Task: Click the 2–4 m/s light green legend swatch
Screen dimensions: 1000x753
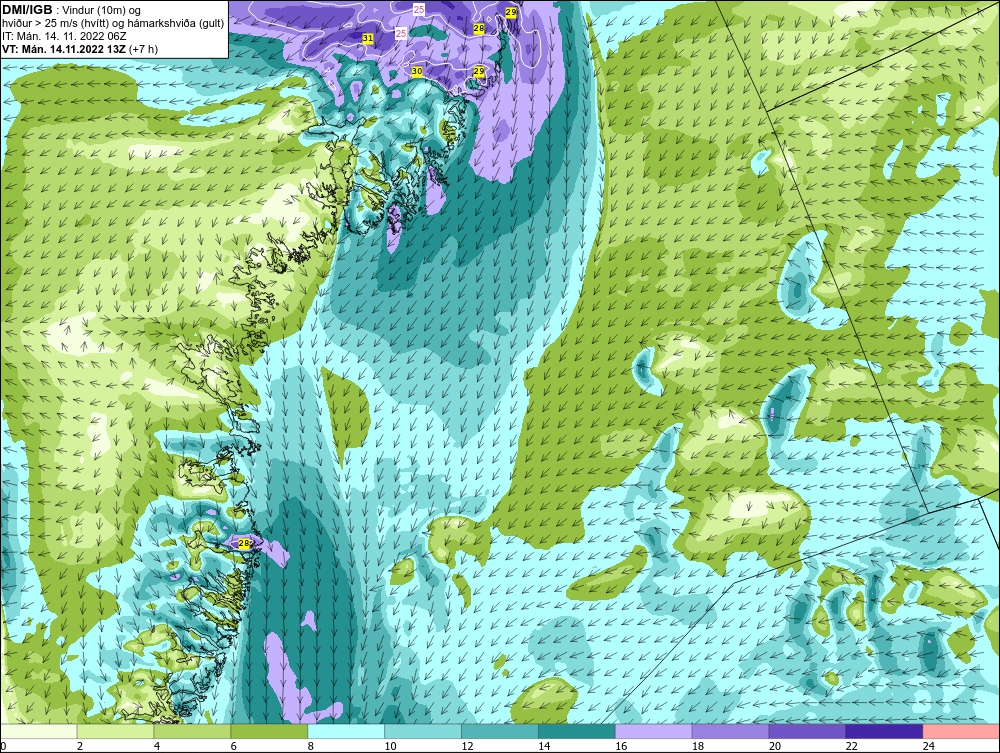Action: click(115, 731)
